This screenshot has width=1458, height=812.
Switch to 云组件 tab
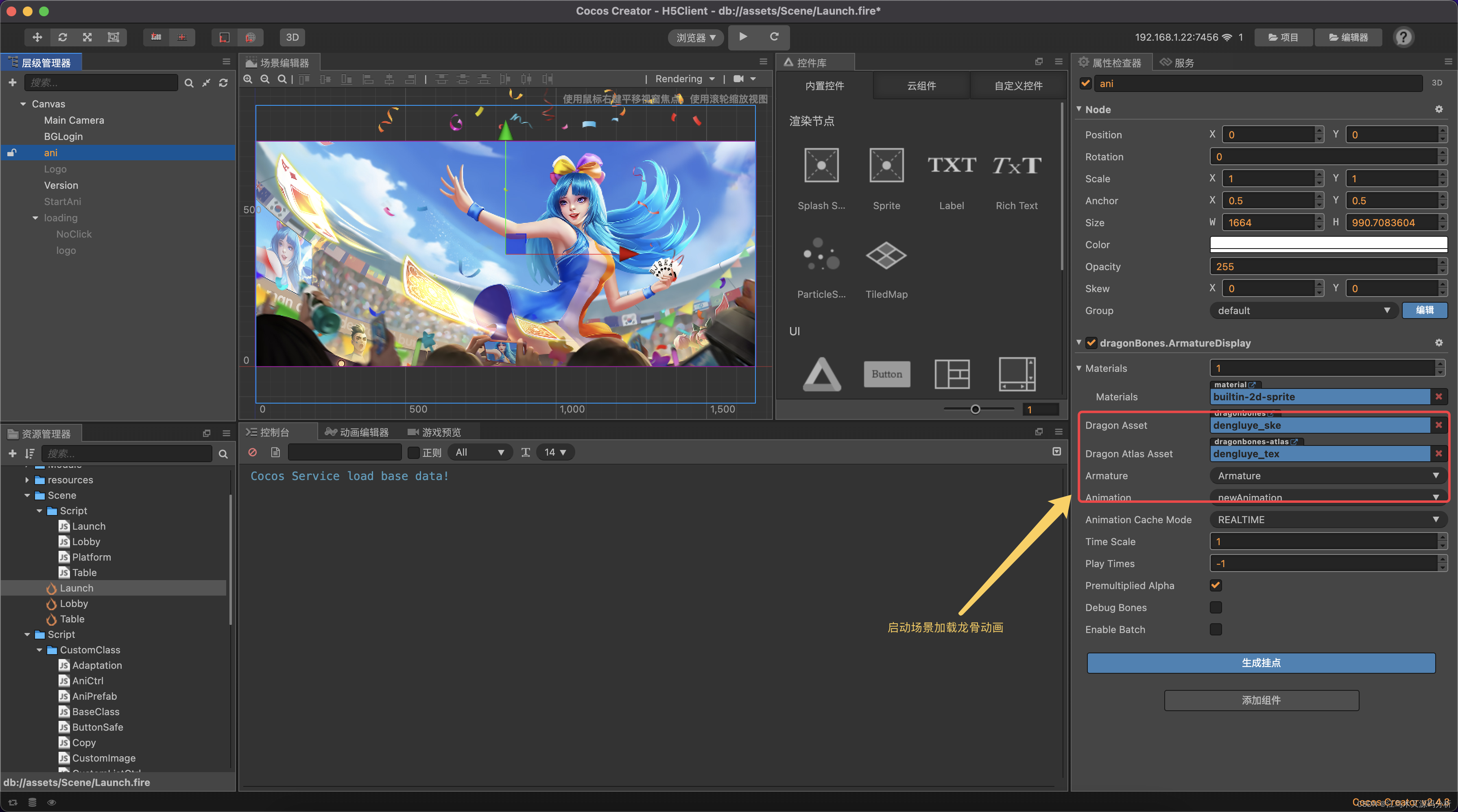(x=921, y=86)
